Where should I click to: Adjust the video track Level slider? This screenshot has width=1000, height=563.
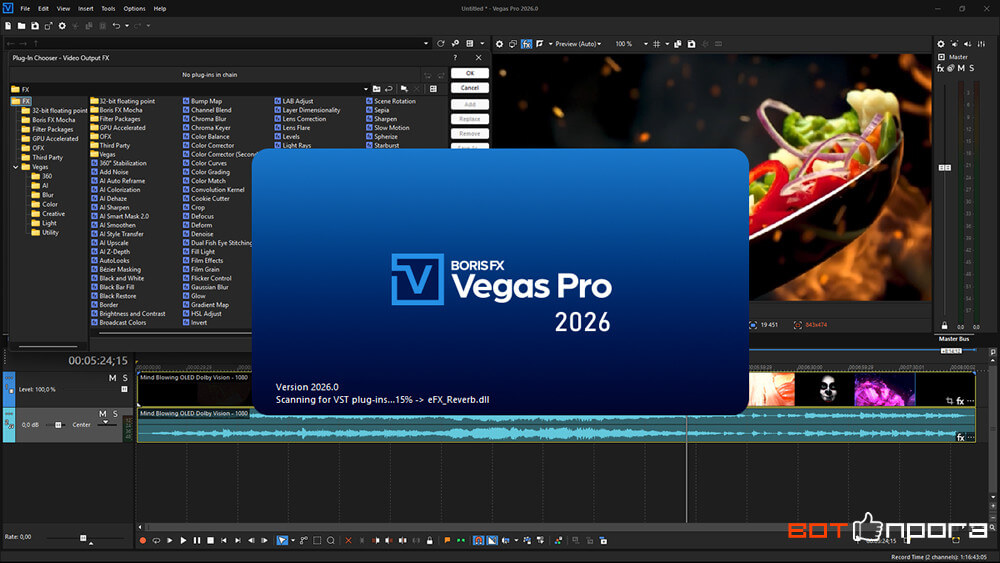tap(124, 390)
